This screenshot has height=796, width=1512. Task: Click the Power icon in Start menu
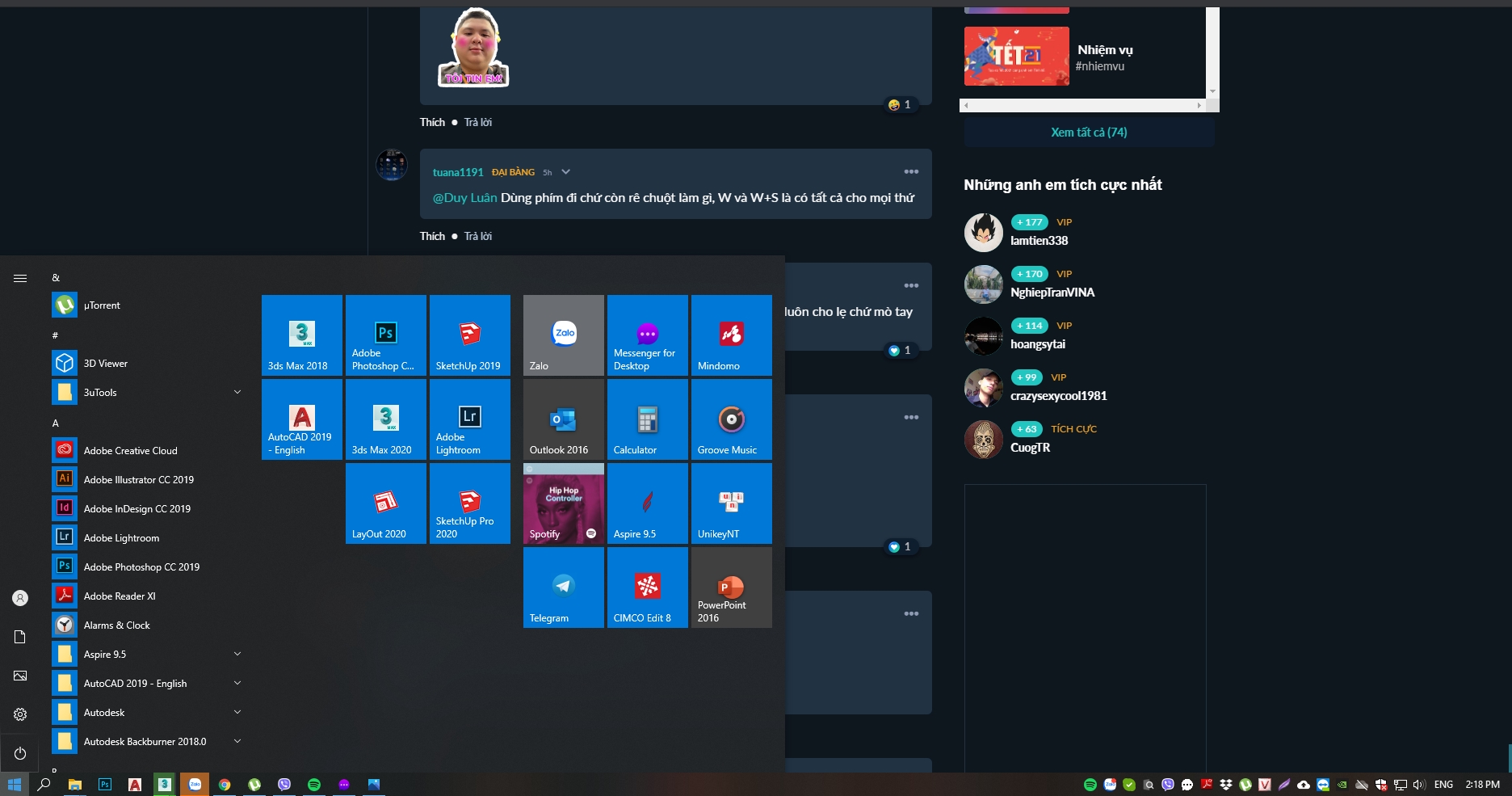pyautogui.click(x=20, y=753)
